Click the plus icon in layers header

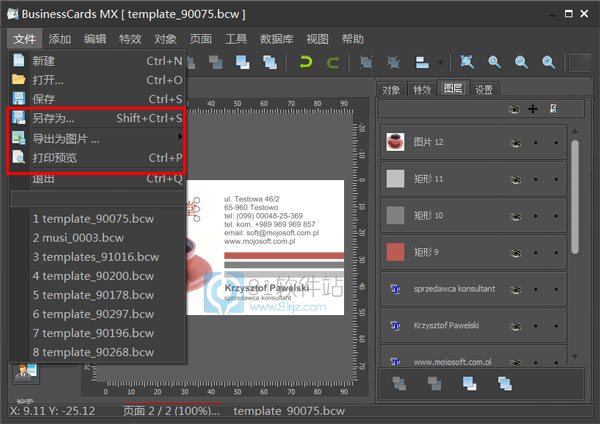pos(532,108)
